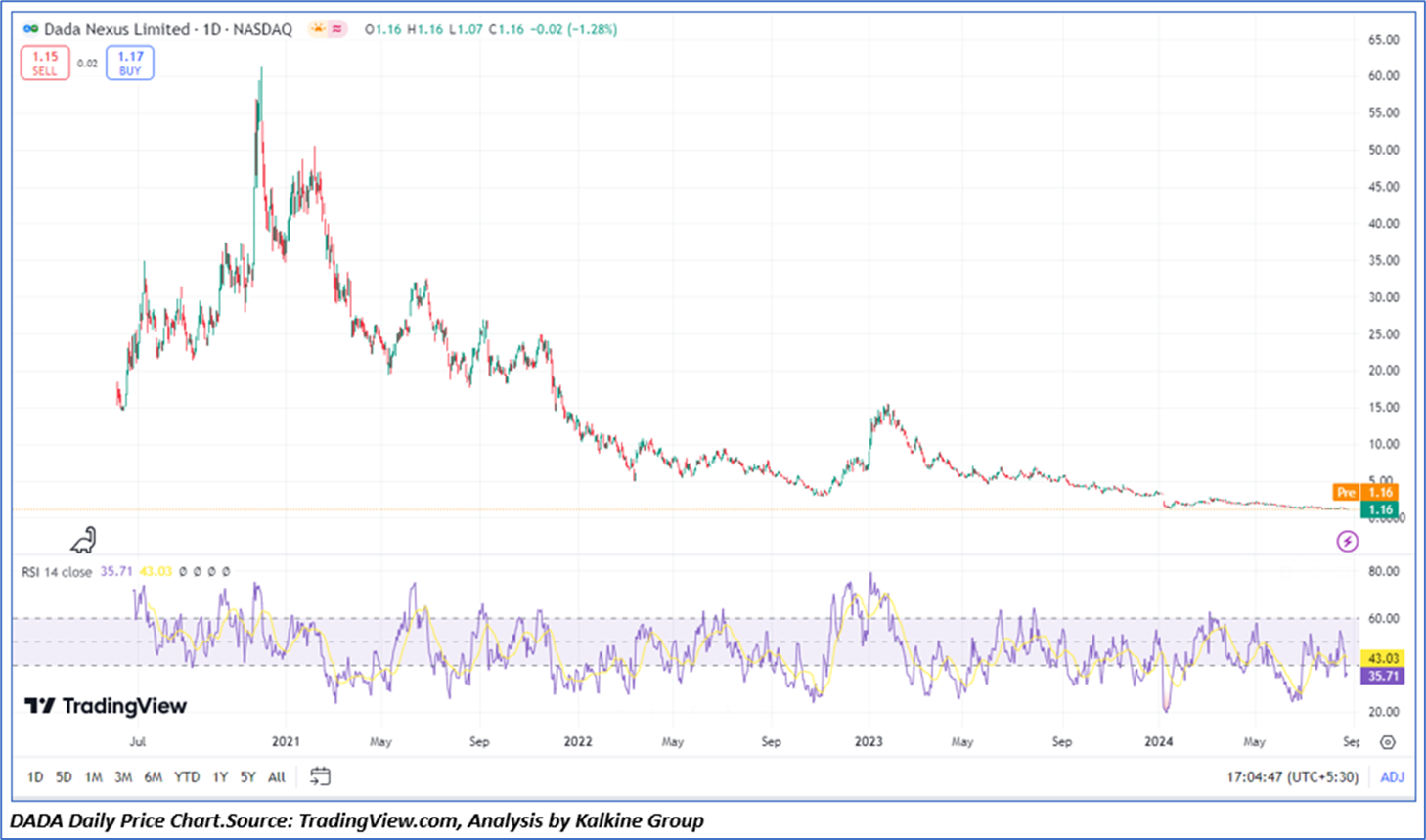Click the 2023 label on time axis
1426x840 pixels.
tap(869, 742)
